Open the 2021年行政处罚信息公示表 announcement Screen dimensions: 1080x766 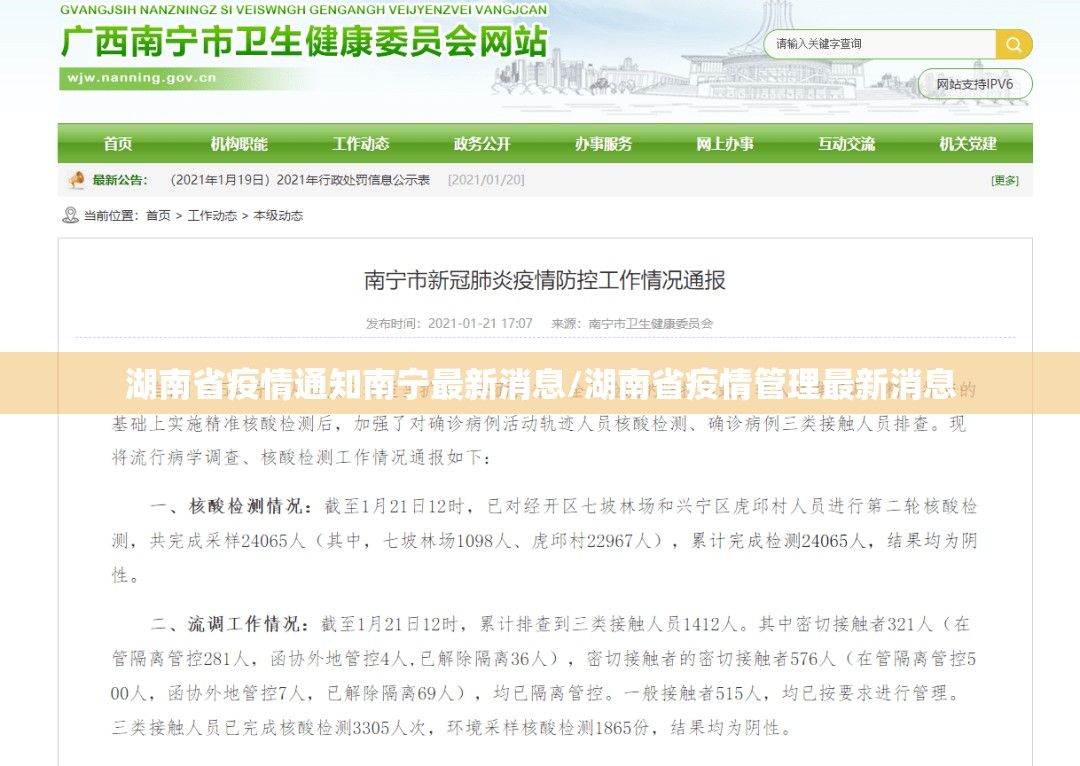click(300, 180)
